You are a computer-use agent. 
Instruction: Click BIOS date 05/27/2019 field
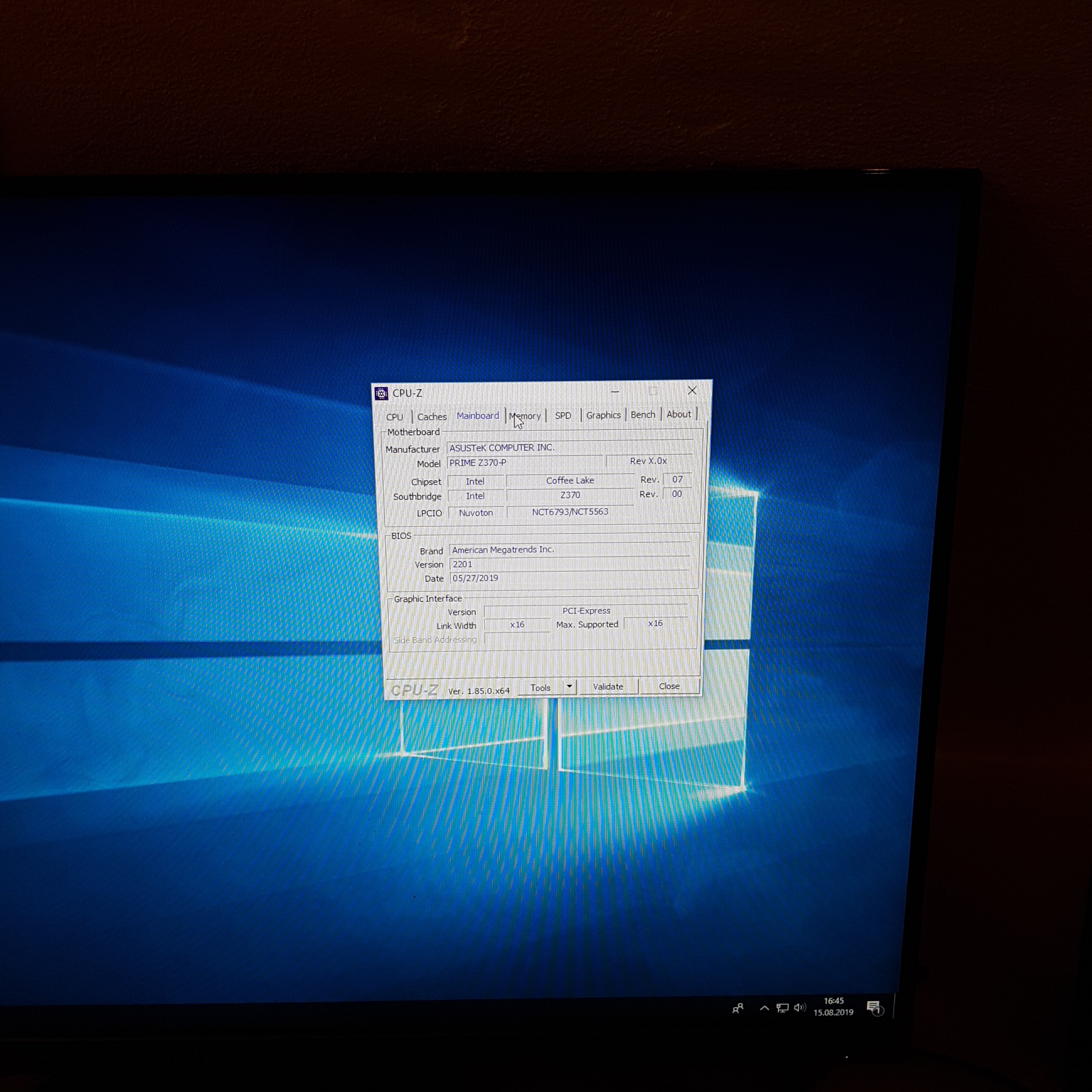click(x=569, y=578)
